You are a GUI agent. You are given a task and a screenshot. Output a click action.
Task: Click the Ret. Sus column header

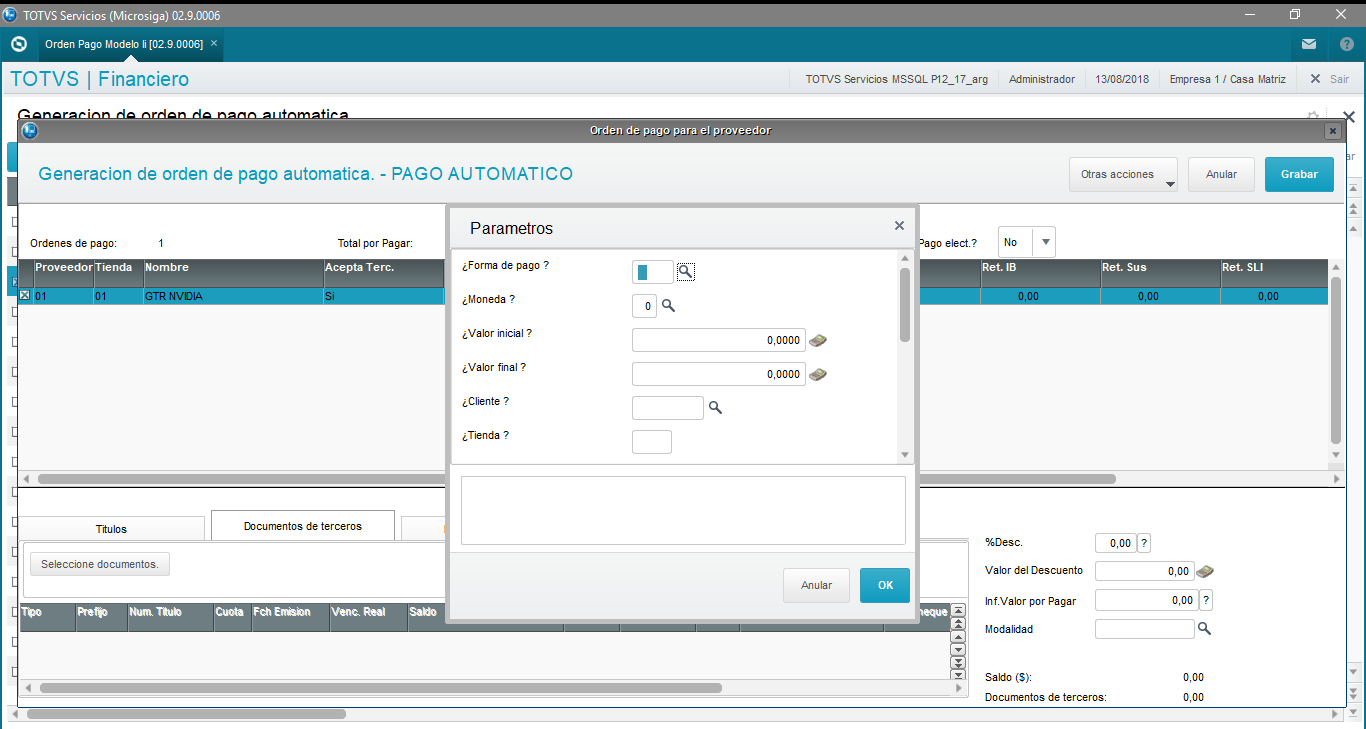1160,274
